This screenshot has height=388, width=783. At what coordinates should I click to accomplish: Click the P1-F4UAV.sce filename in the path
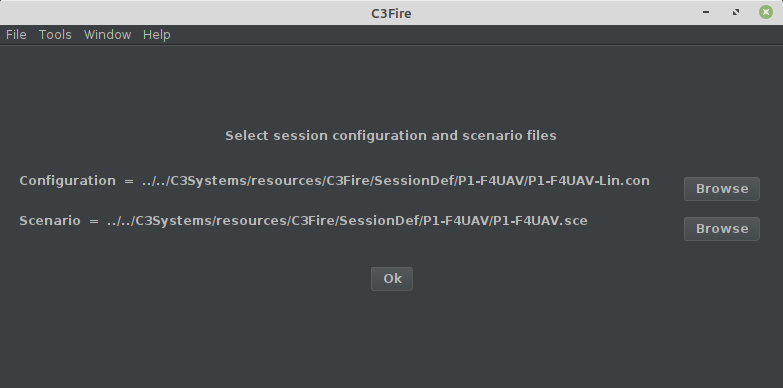point(540,221)
